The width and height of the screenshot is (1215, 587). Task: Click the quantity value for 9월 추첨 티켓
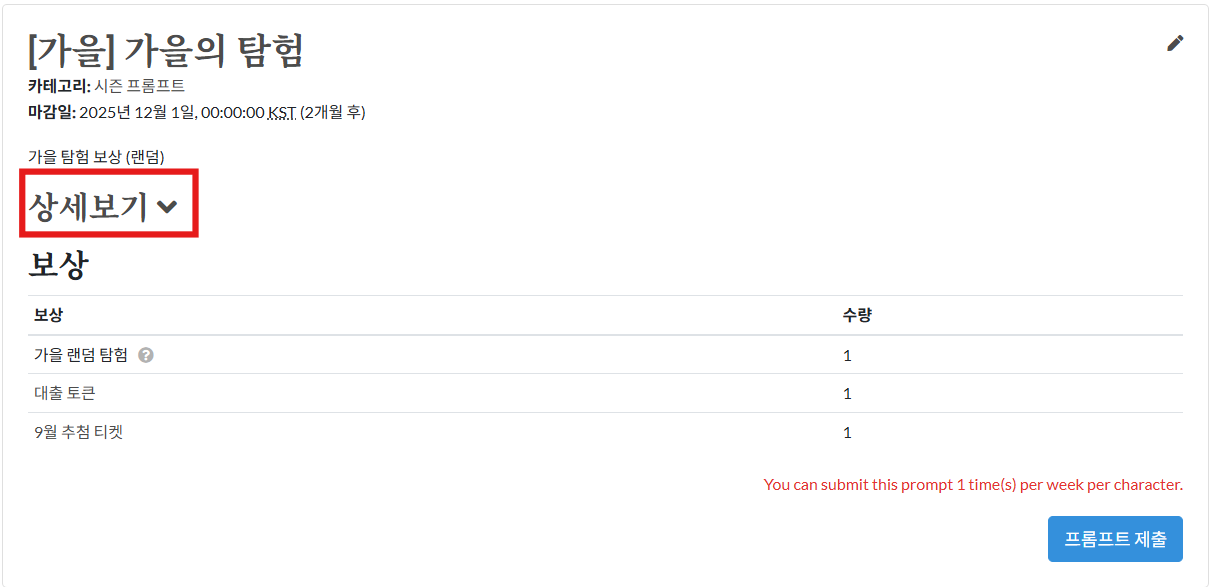[847, 432]
